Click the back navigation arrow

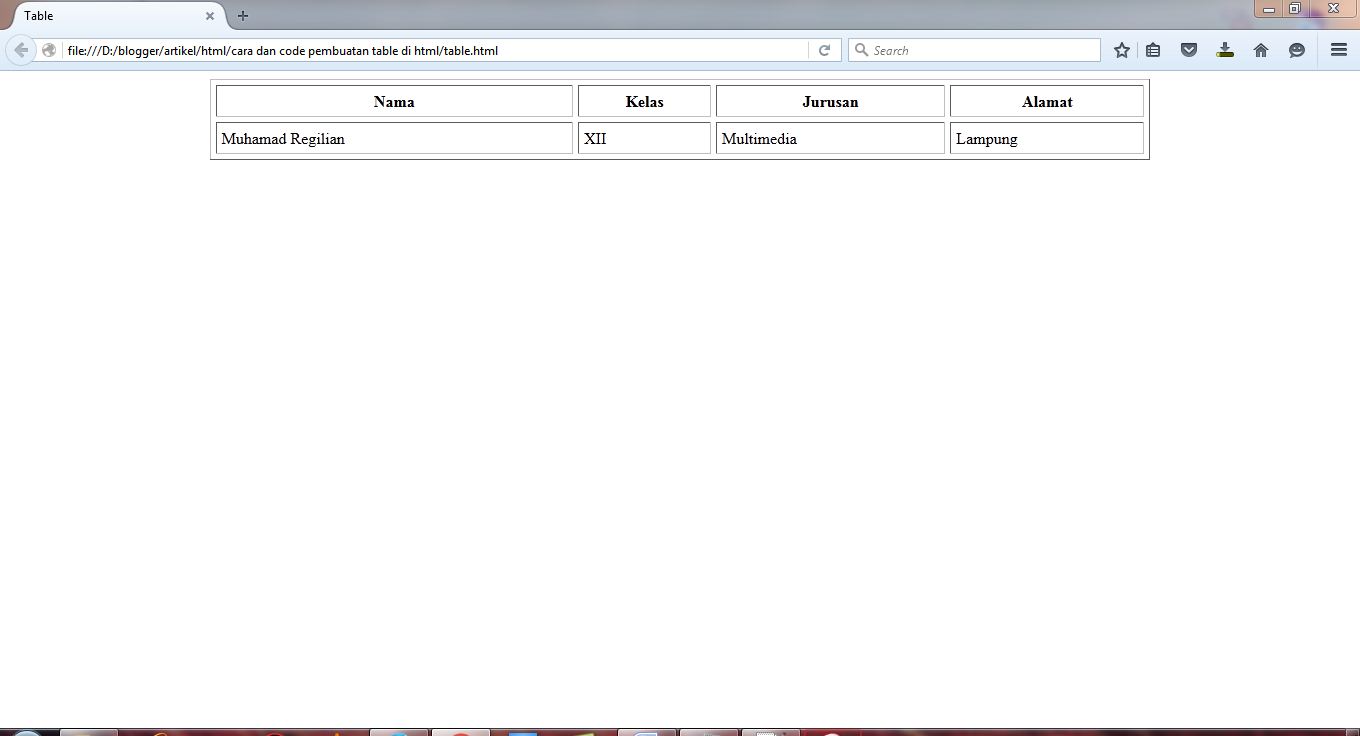[x=20, y=50]
